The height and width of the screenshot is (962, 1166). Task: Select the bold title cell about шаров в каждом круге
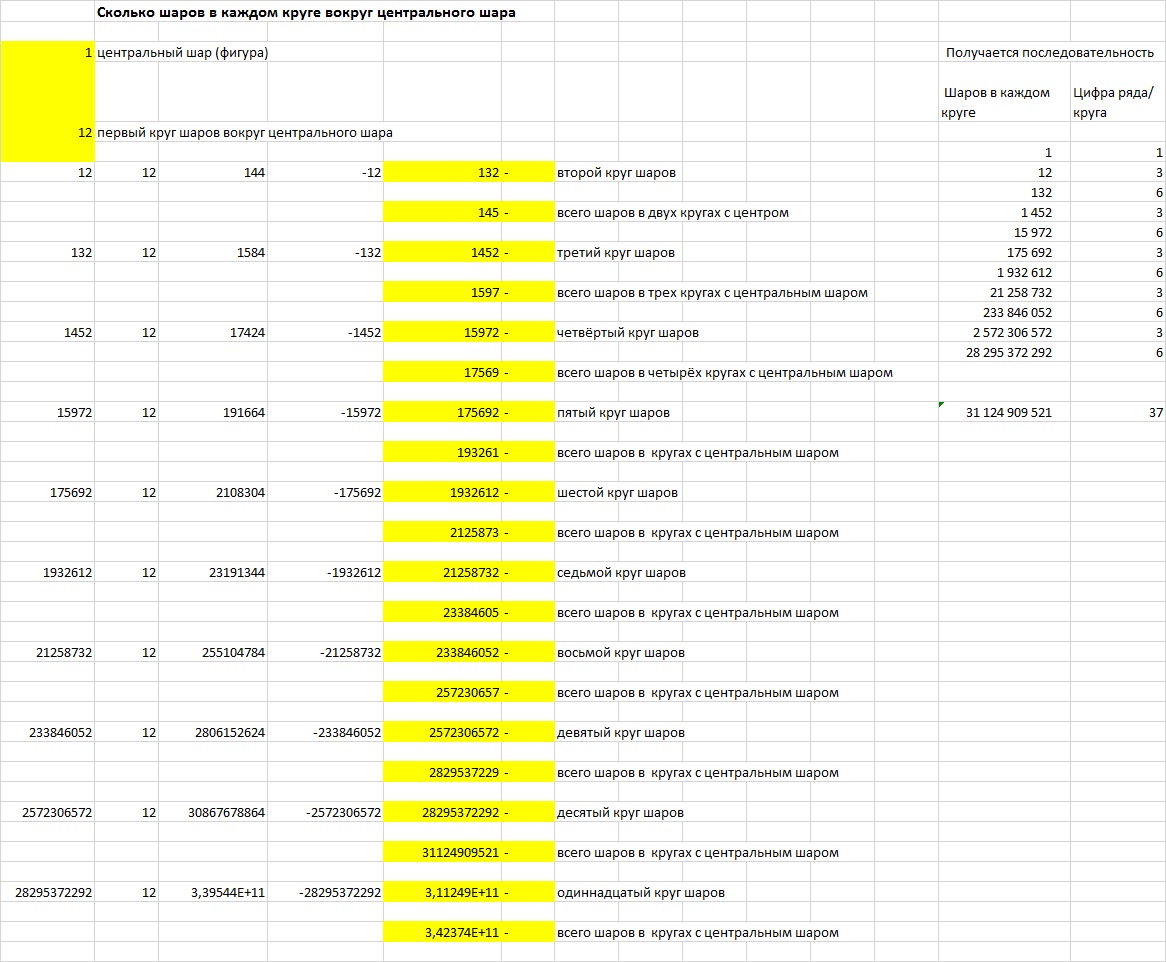click(306, 13)
